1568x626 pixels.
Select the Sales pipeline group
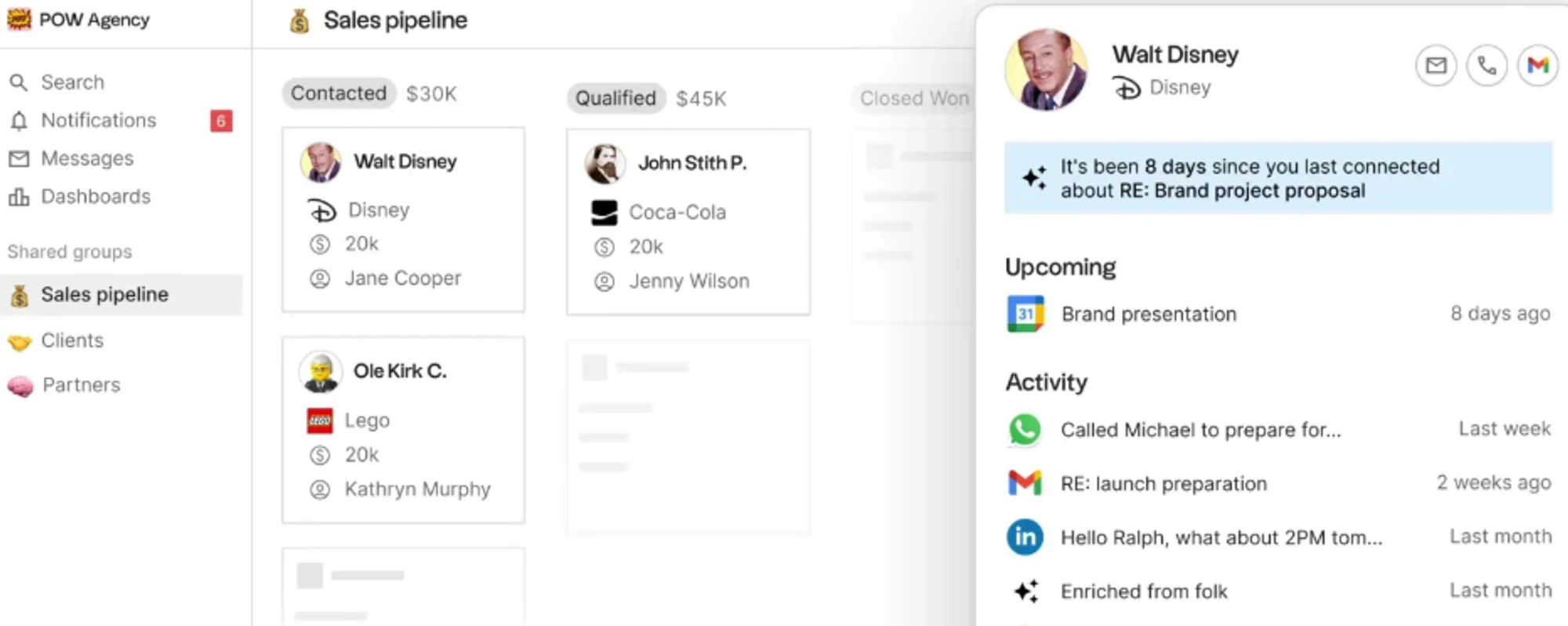[x=122, y=295]
